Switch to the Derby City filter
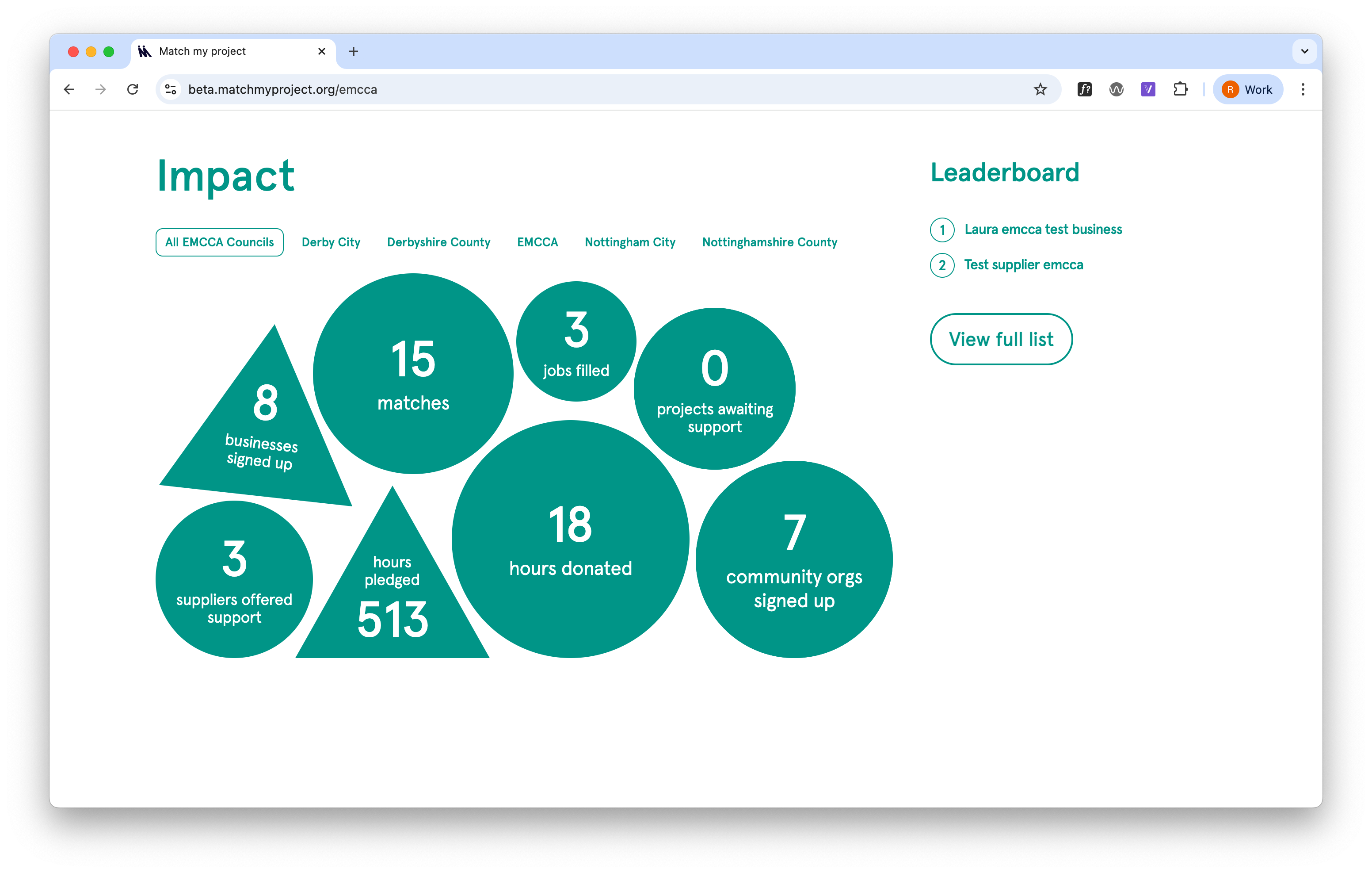Viewport: 1372px width, 873px height. 331,242
